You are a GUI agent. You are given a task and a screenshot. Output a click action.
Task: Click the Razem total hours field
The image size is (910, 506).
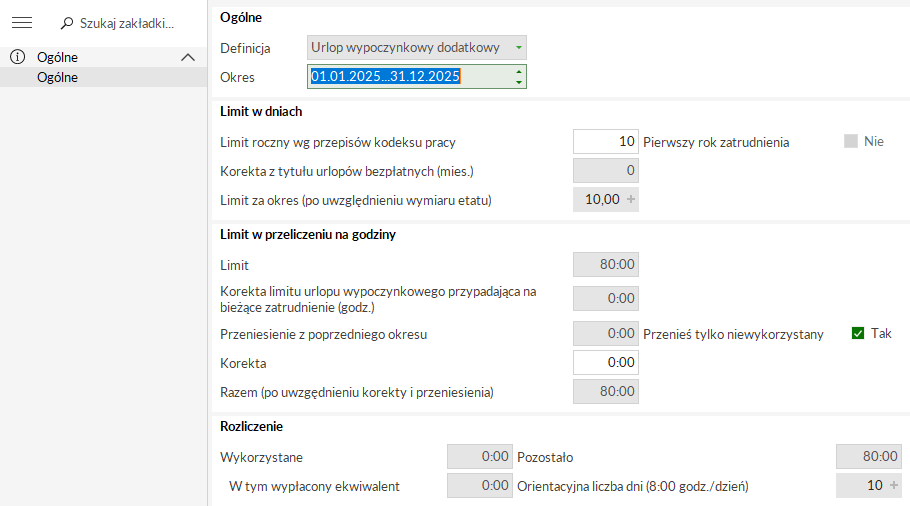pos(606,391)
